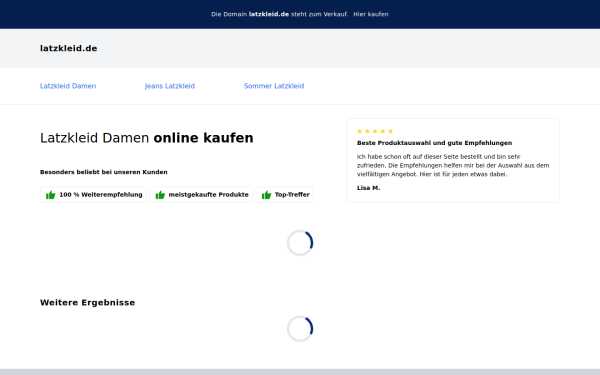Click reviewer name 'Lisa M.'
The width and height of the screenshot is (600, 375).
368,188
